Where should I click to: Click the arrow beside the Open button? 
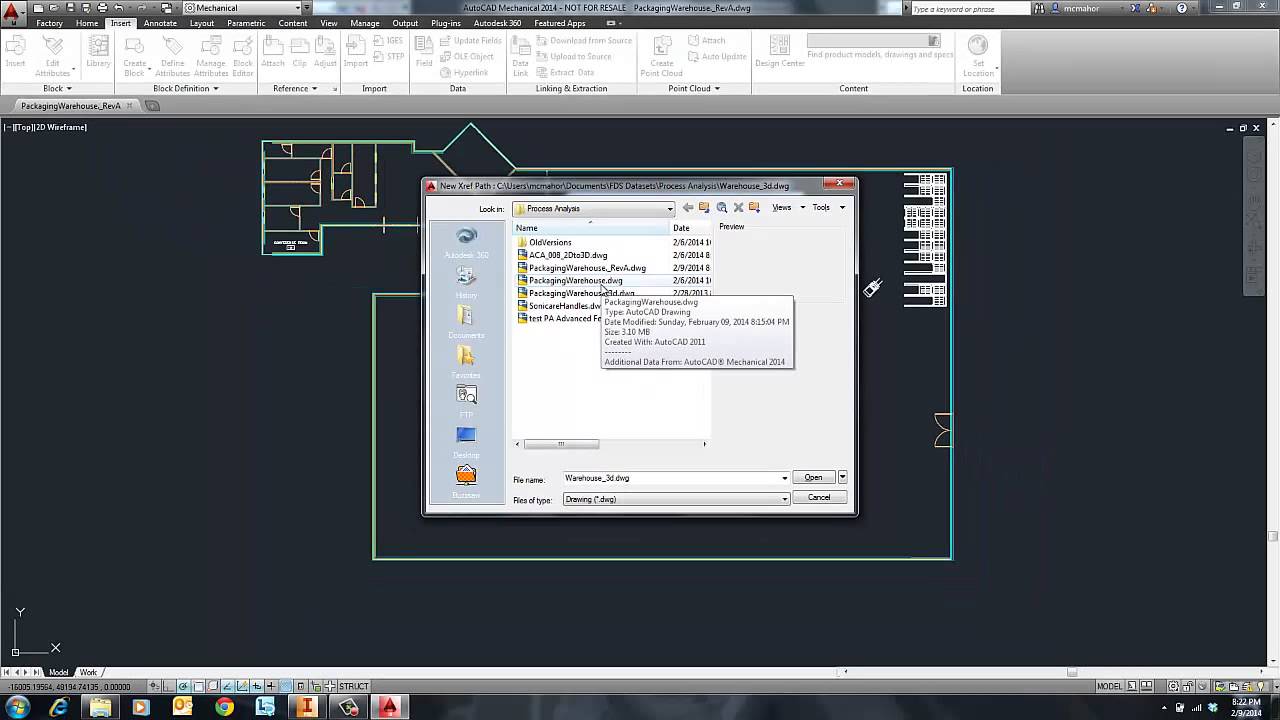pos(843,477)
